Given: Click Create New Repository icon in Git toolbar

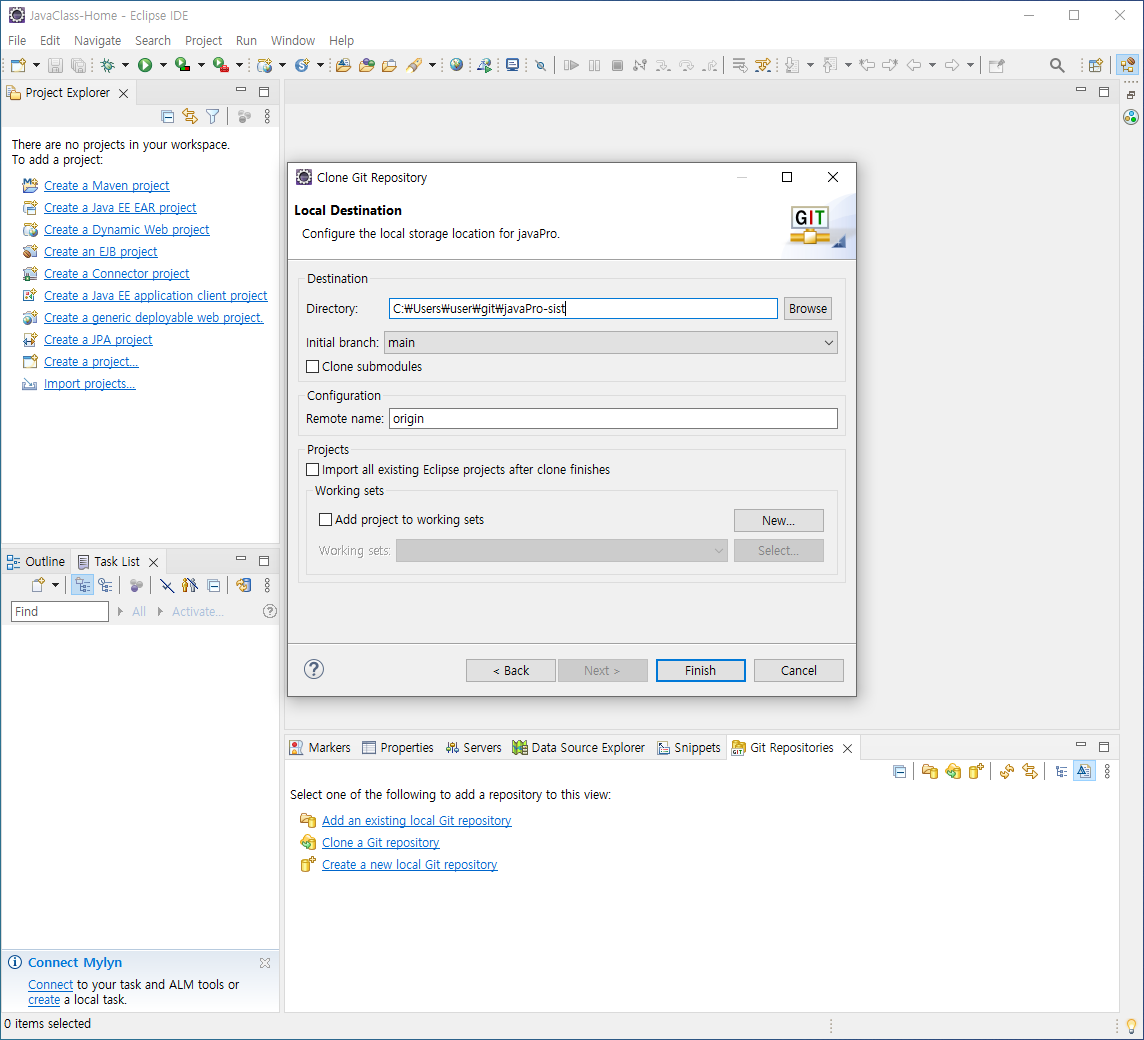Looking at the screenshot, I should click(x=976, y=771).
